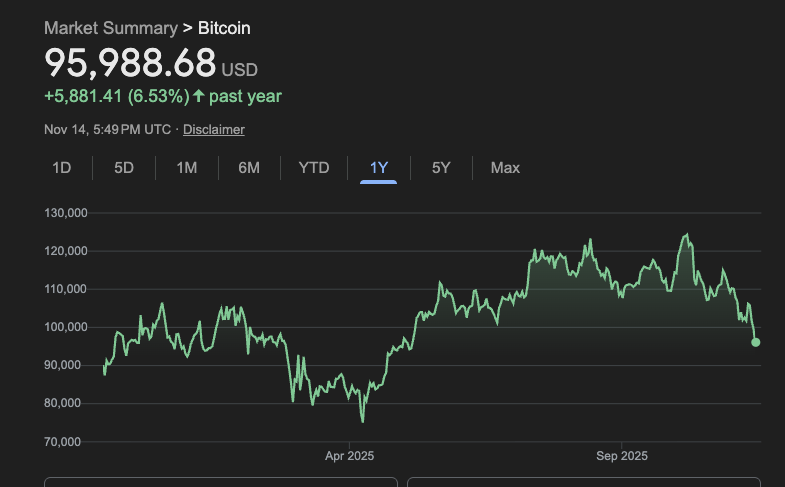Click the Nov 14, 5:49 PM UTC timestamp
The image size is (785, 487).
click(x=107, y=130)
